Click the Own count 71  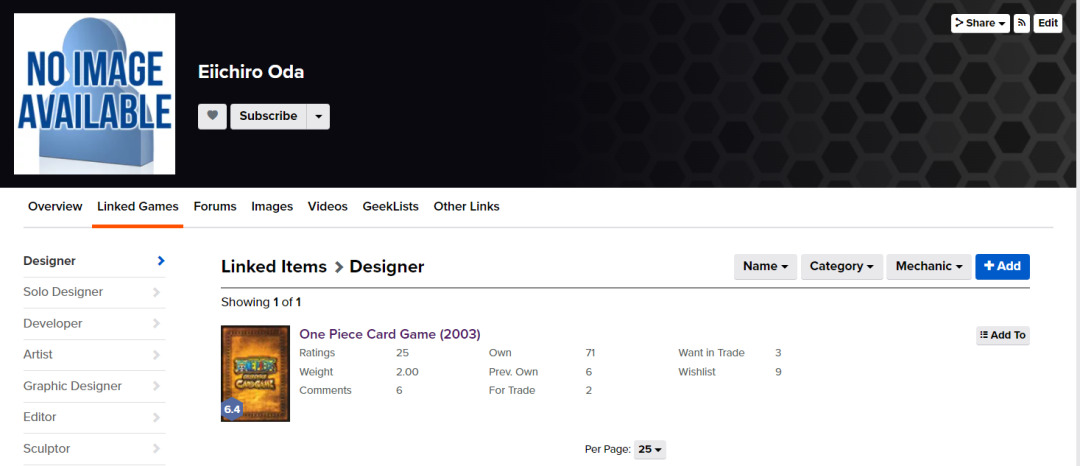click(x=590, y=353)
